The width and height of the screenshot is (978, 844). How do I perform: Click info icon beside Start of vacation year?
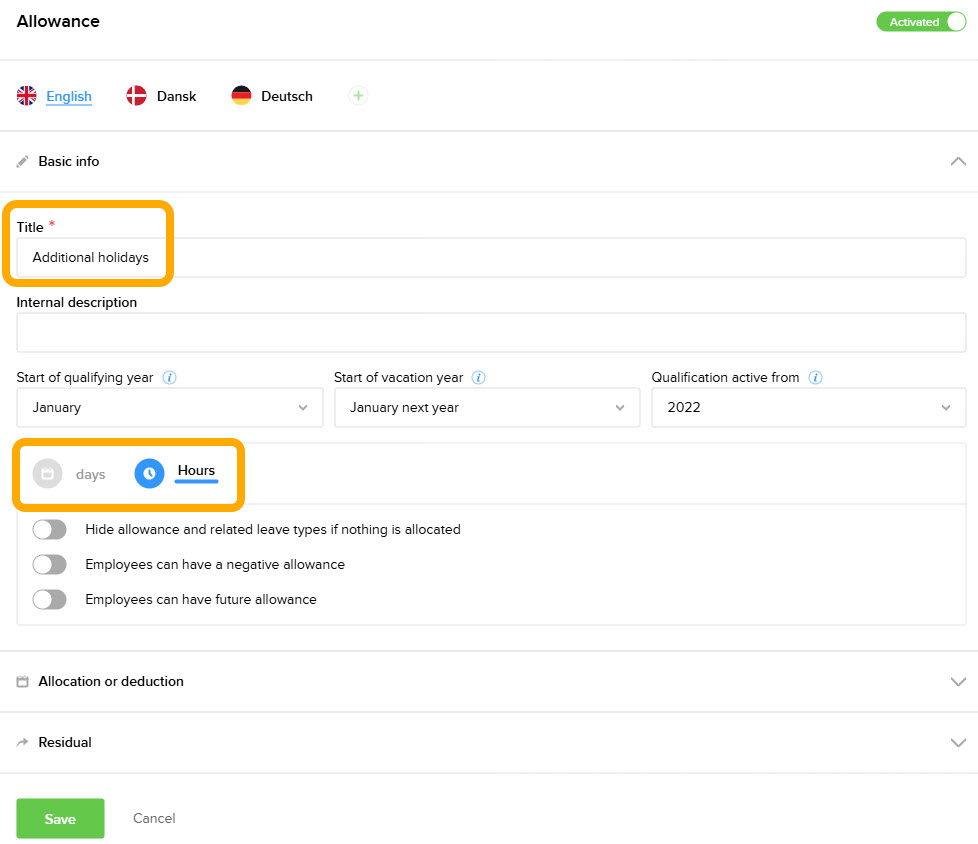pos(479,378)
